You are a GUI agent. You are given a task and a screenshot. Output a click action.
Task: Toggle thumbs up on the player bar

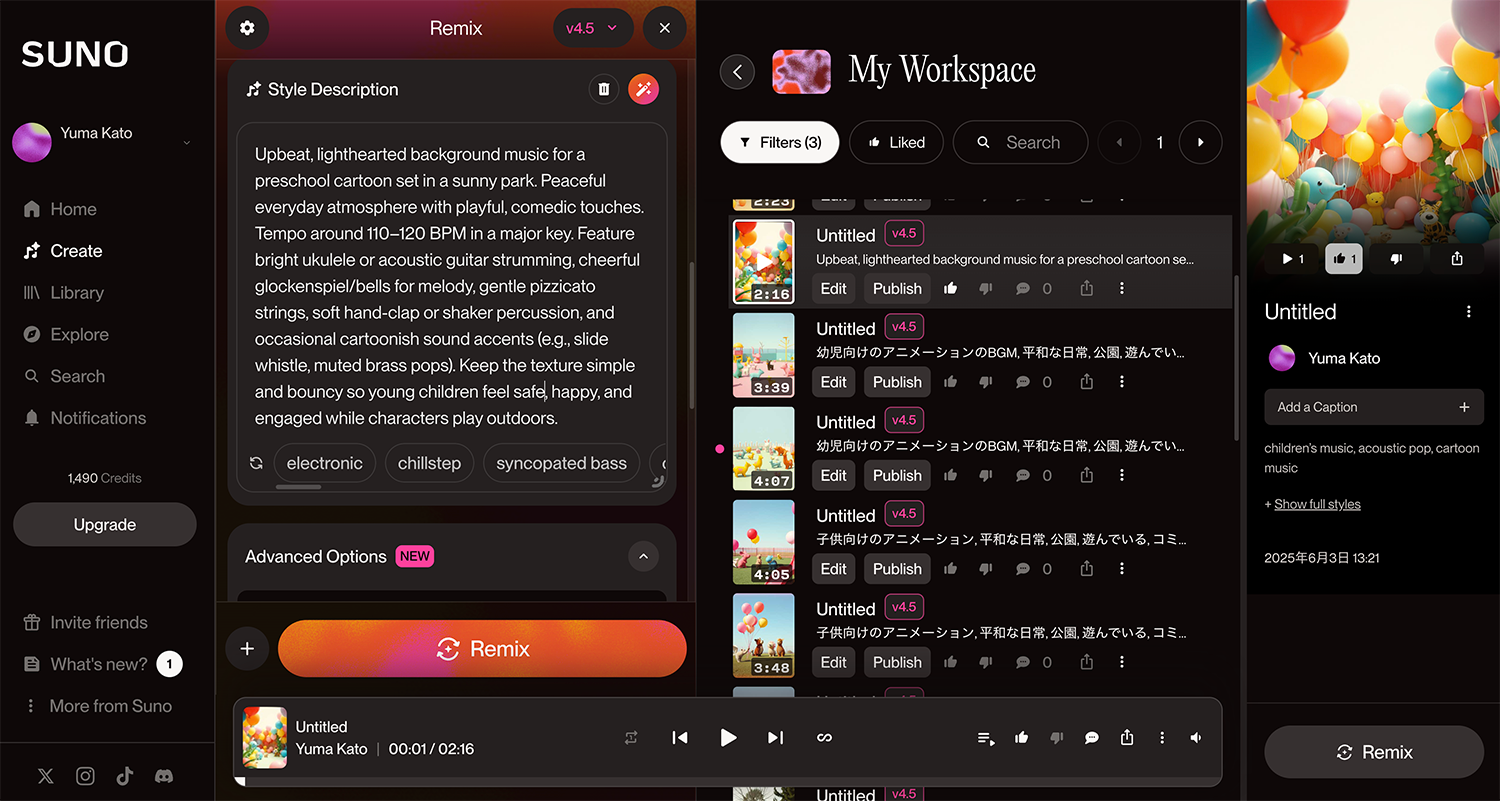point(1021,738)
